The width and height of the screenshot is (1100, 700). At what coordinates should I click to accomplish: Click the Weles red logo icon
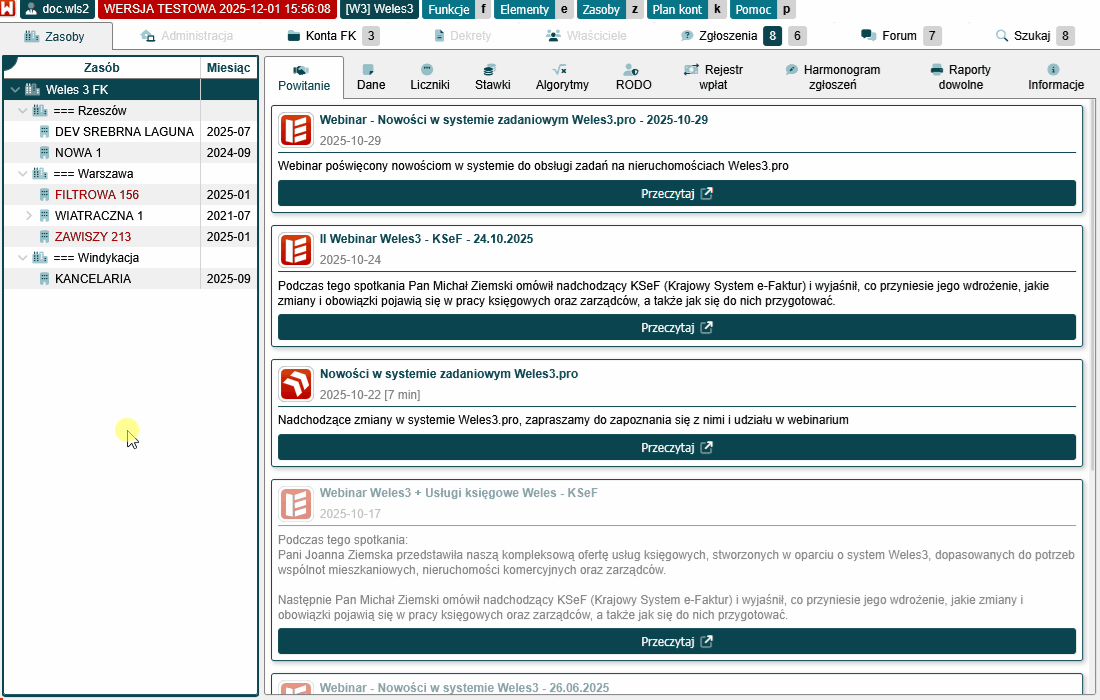tap(8, 8)
